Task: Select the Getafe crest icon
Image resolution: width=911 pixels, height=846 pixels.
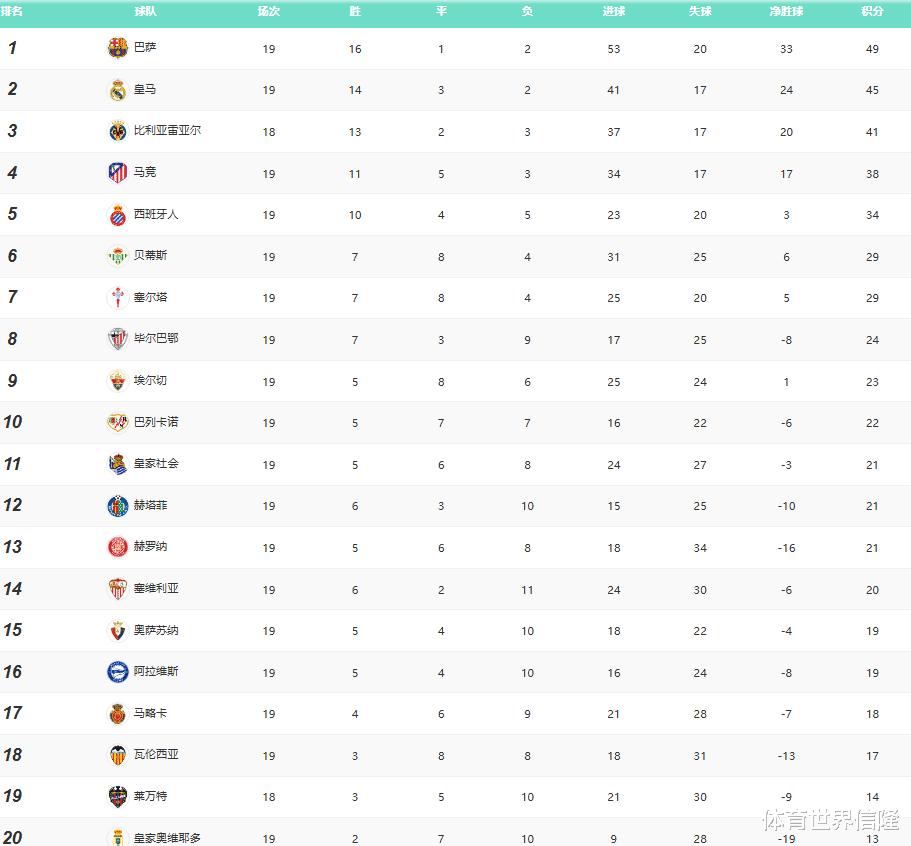Action: tap(118, 506)
